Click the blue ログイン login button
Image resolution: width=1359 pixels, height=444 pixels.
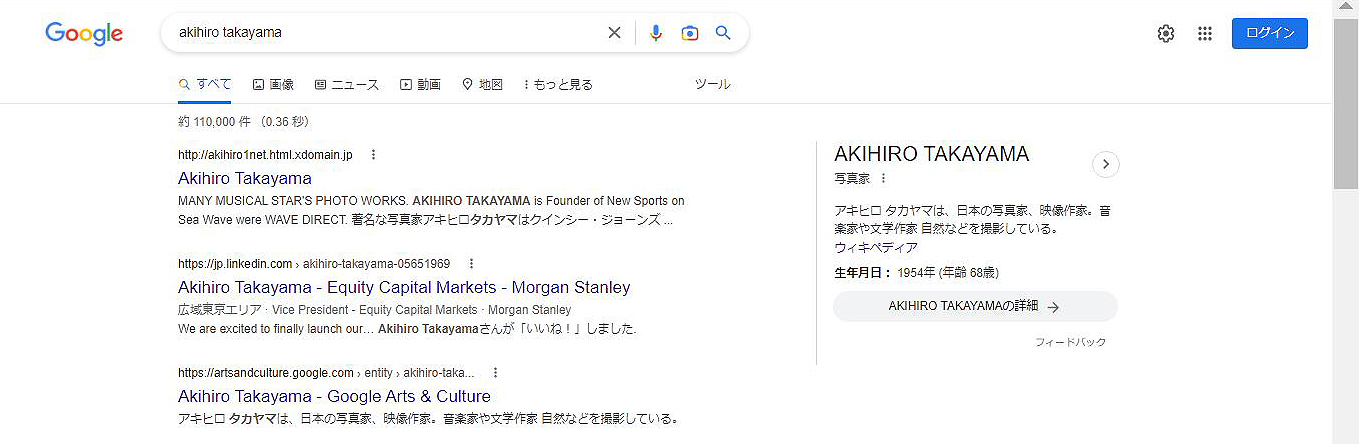[1269, 33]
